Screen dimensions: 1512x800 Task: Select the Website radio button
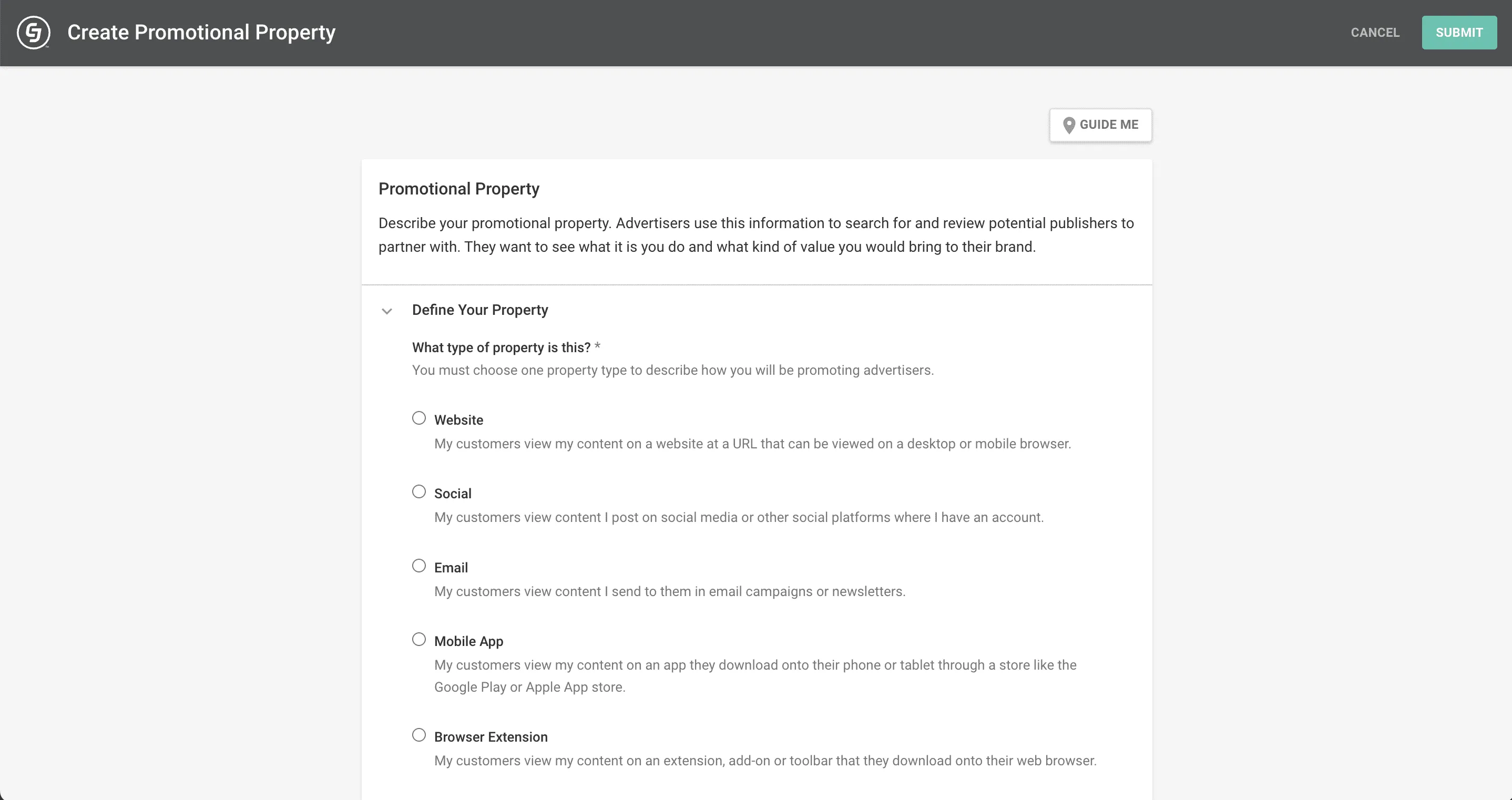coord(418,418)
